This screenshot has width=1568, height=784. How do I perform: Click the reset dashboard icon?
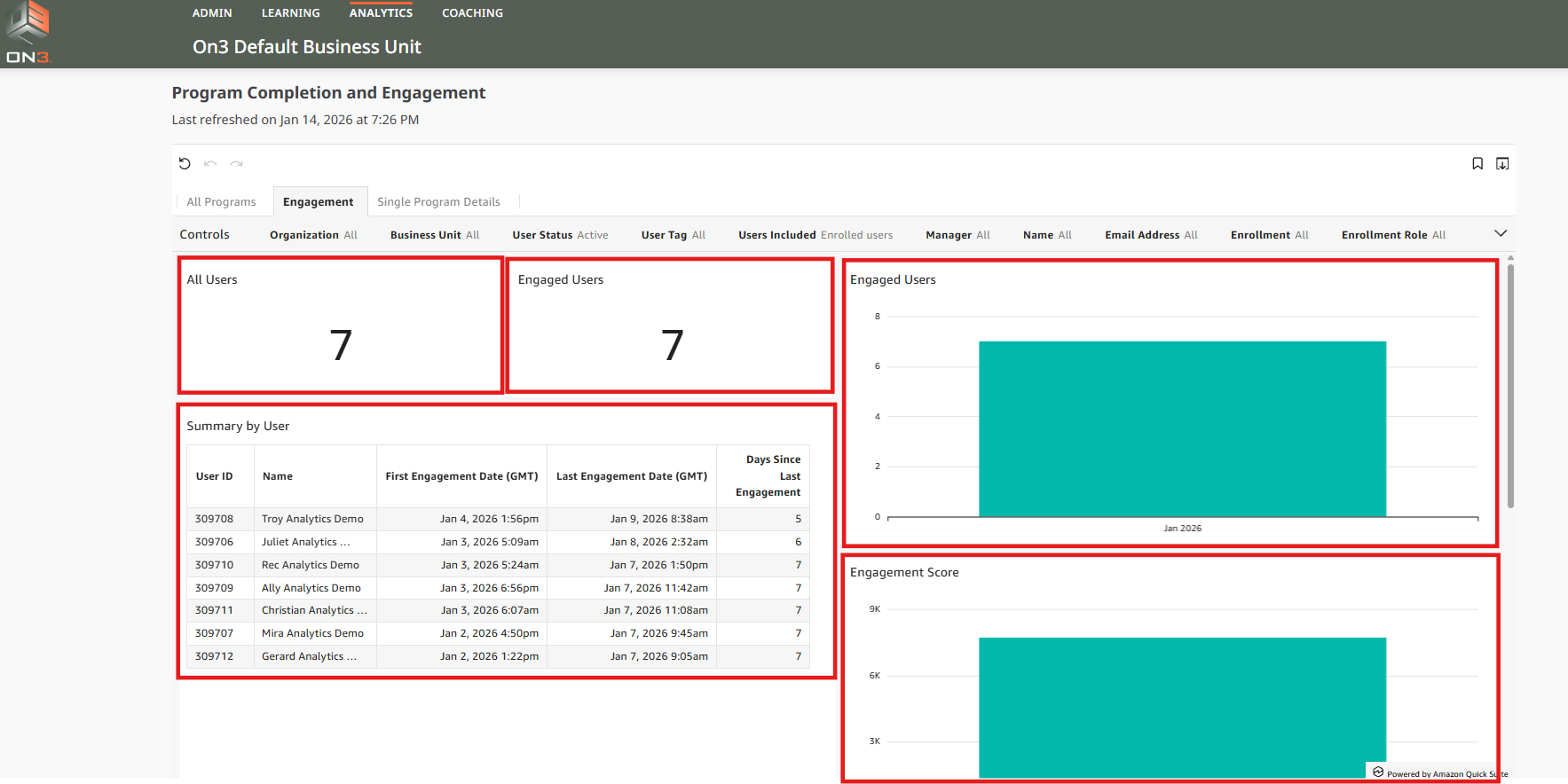(185, 163)
